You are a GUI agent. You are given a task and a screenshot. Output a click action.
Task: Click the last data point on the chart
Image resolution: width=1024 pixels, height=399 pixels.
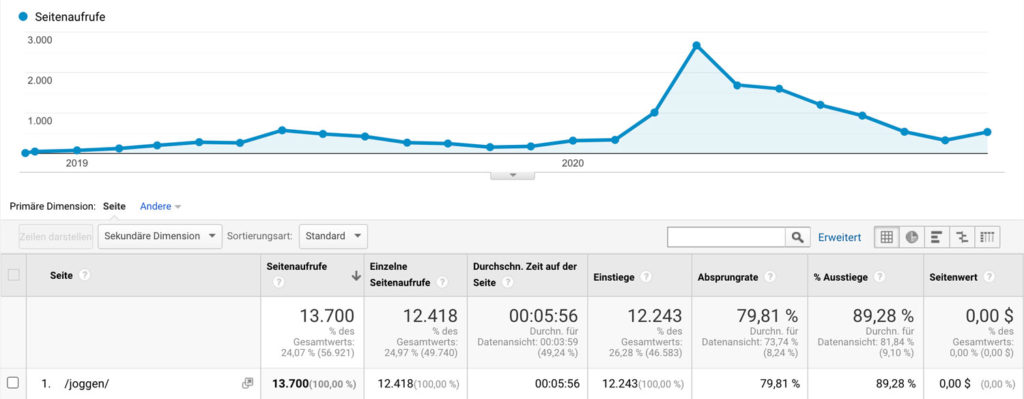(987, 132)
